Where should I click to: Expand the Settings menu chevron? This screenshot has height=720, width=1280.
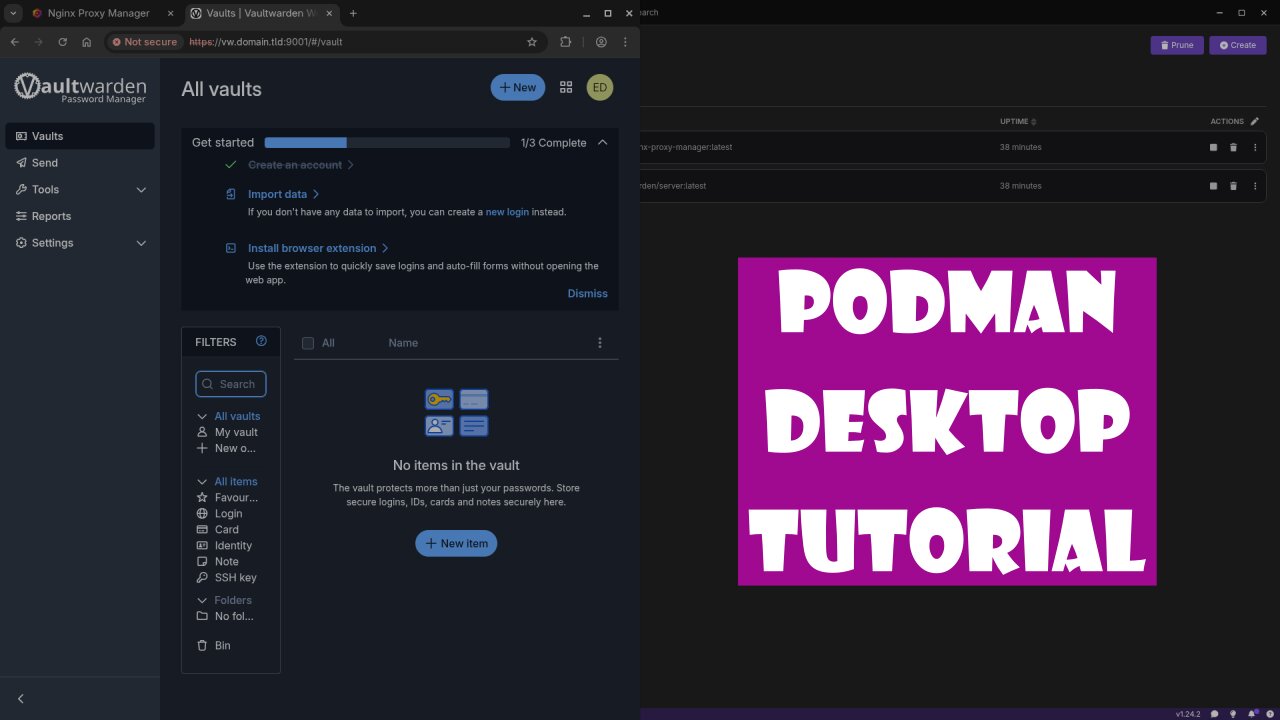point(141,243)
